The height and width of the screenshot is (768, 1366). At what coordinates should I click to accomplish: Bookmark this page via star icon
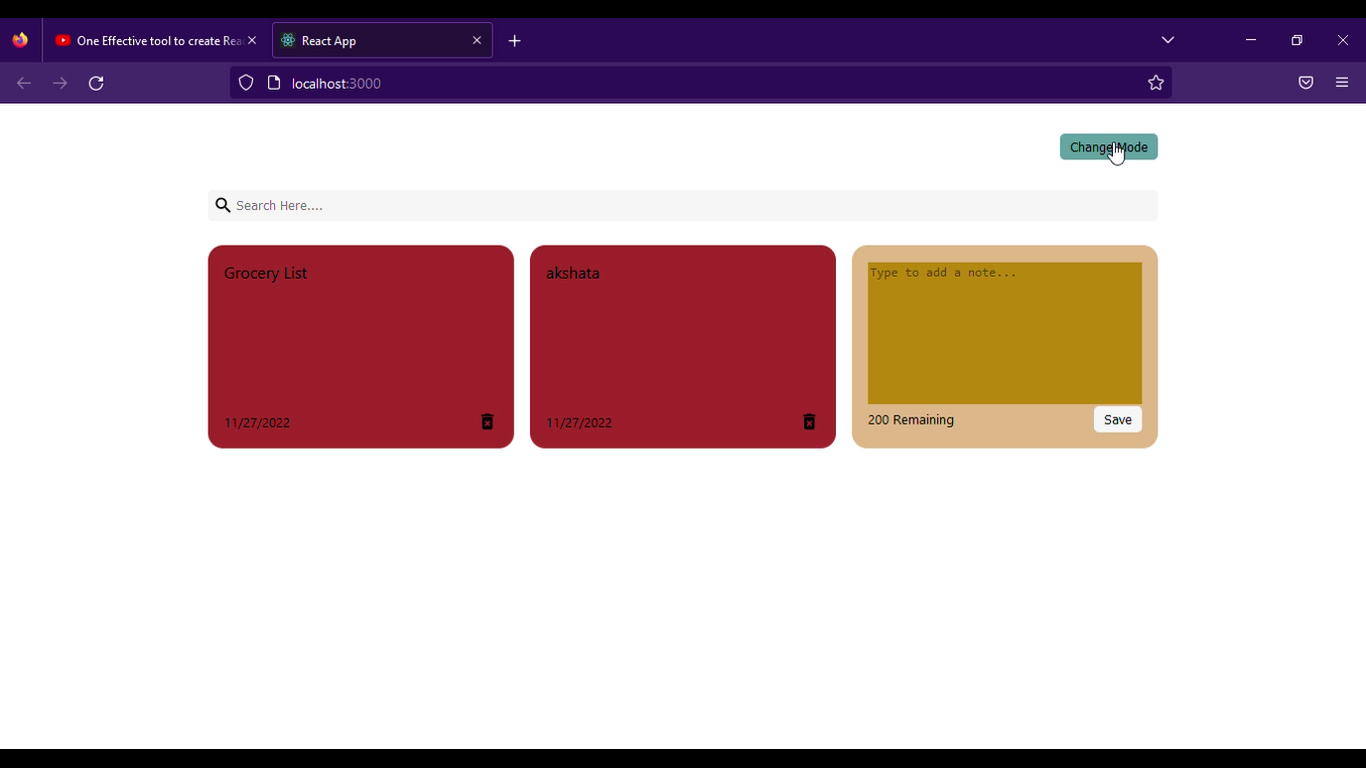point(1156,82)
